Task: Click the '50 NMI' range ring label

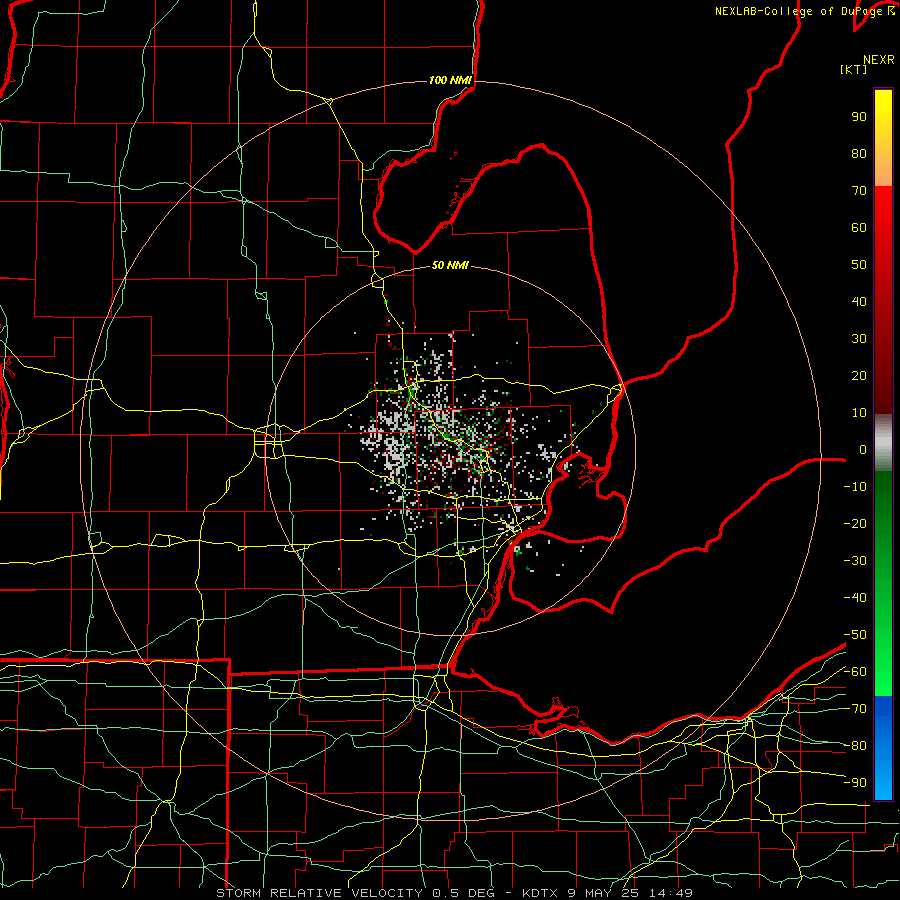Action: [x=450, y=265]
